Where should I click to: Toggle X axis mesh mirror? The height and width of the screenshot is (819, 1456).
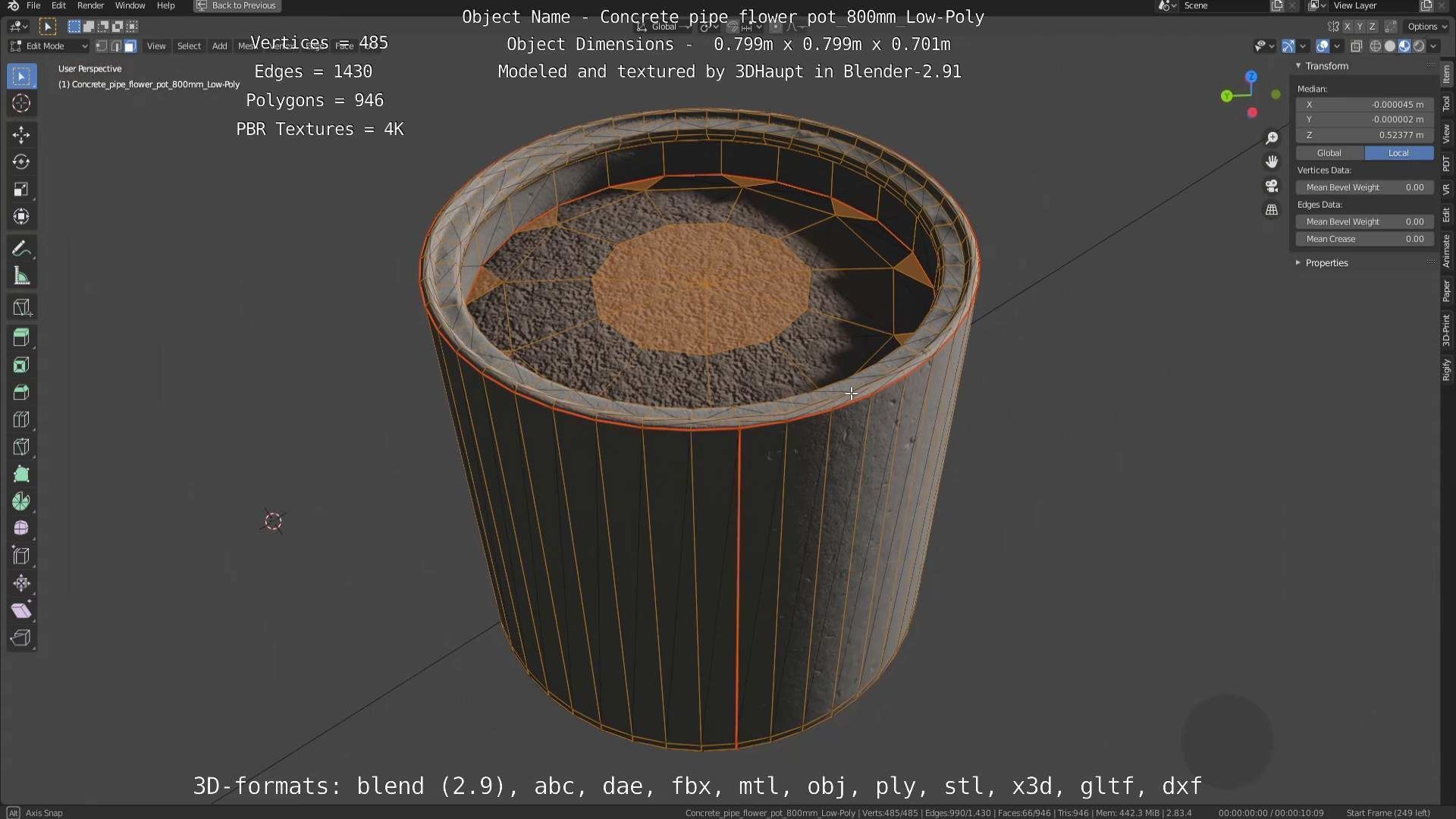pyautogui.click(x=1348, y=27)
